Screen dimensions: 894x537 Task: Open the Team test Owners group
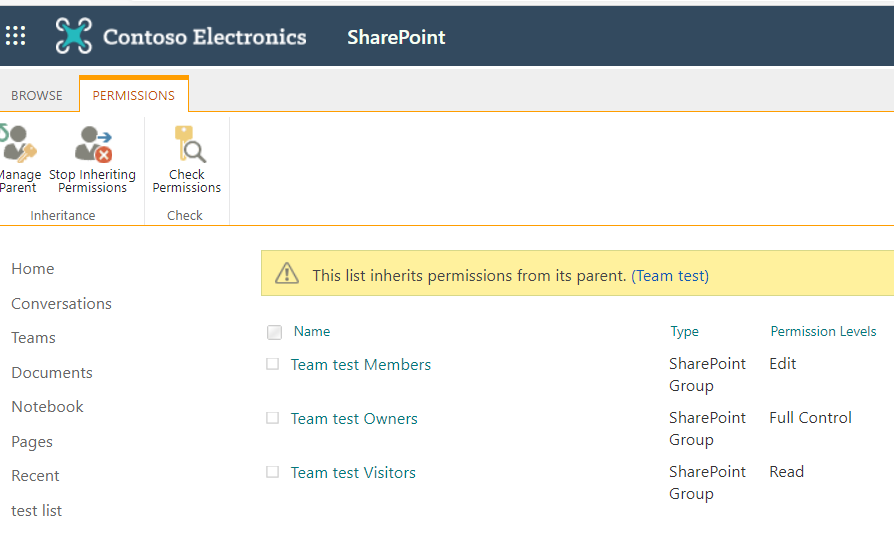(x=354, y=419)
